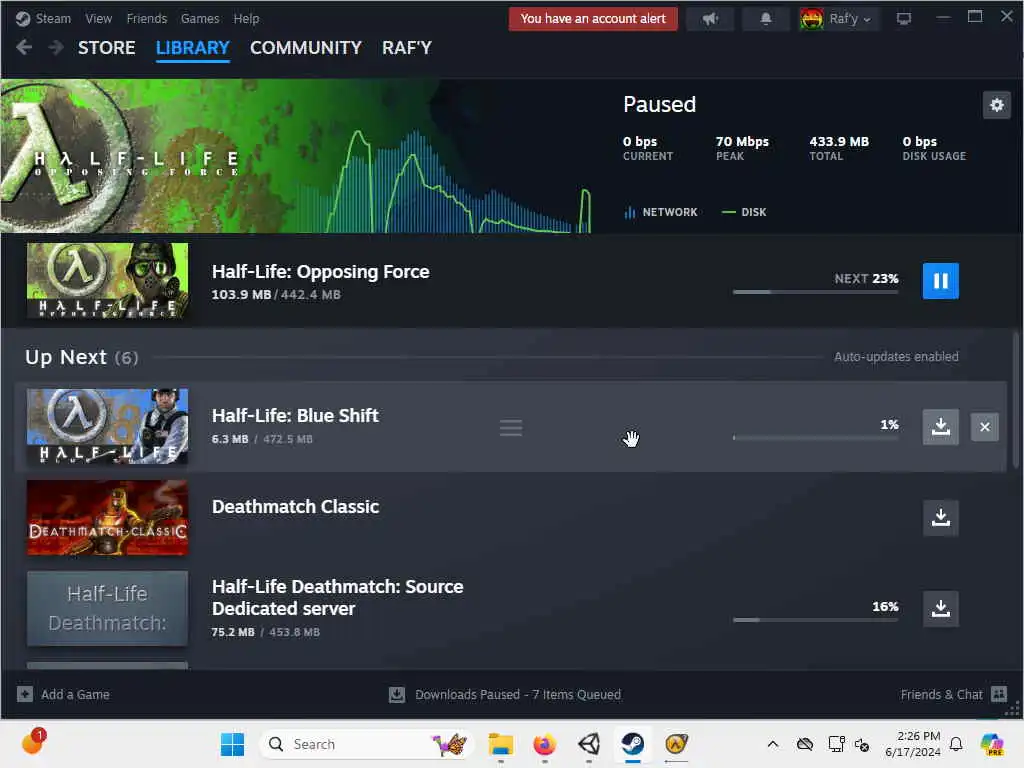Open Friends & Chat
The image size is (1024, 768).
941,694
